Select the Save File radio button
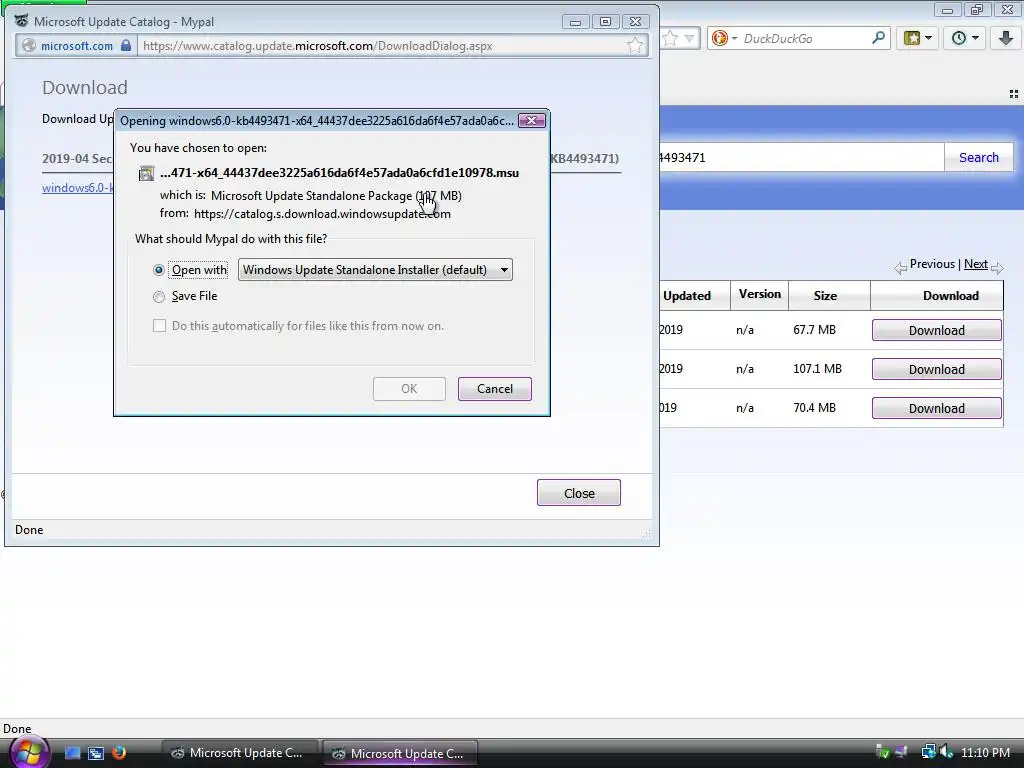 click(x=159, y=296)
